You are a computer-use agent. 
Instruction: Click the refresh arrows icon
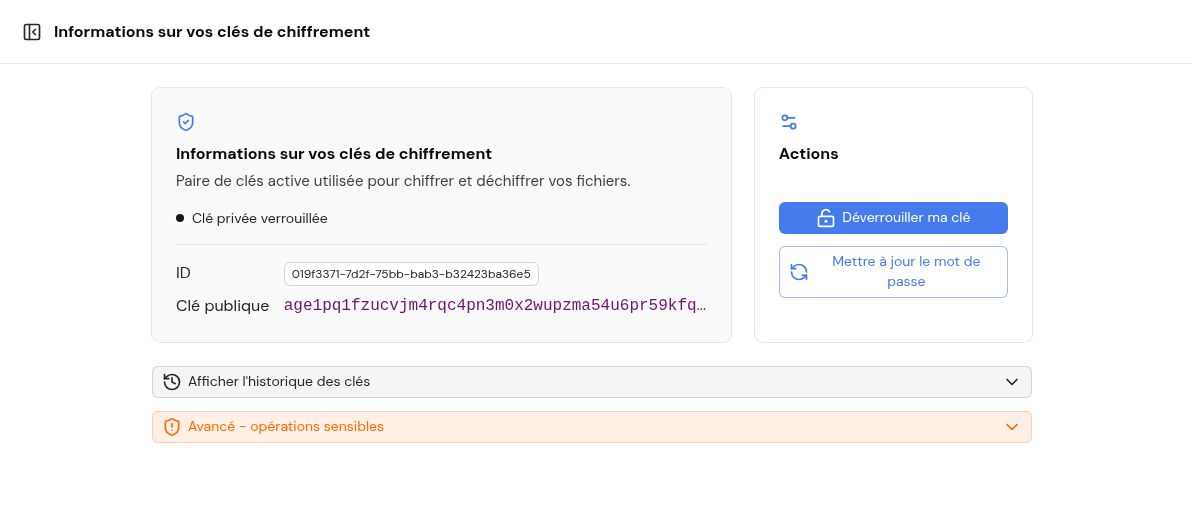(799, 272)
